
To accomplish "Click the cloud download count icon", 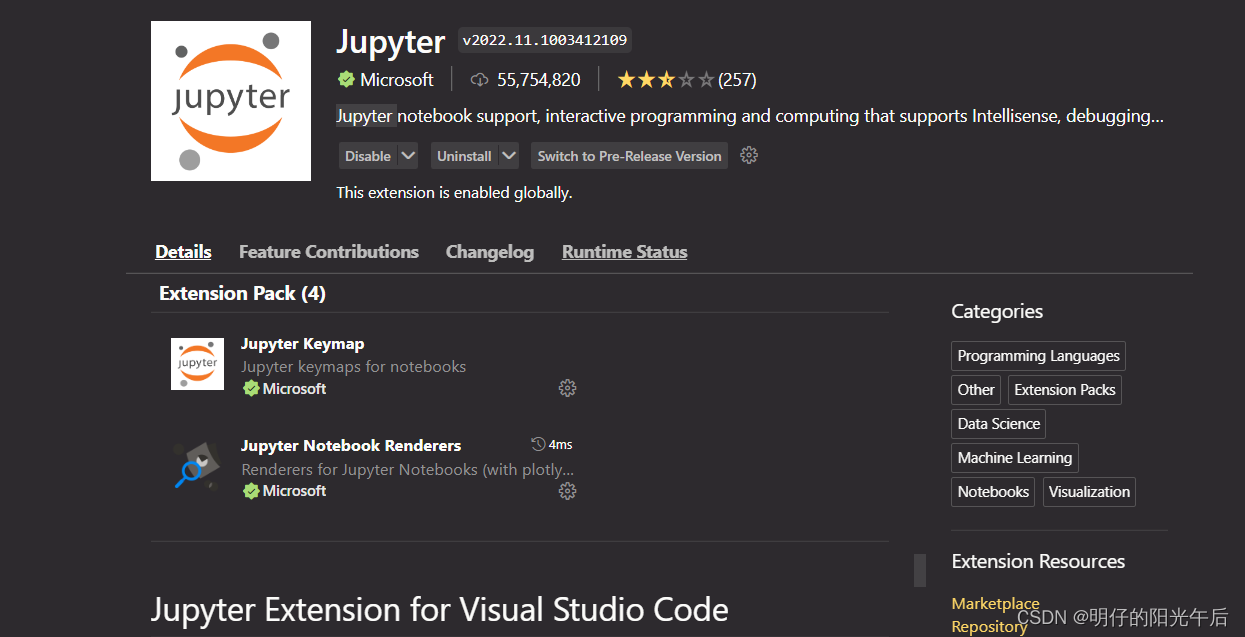I will pos(479,80).
